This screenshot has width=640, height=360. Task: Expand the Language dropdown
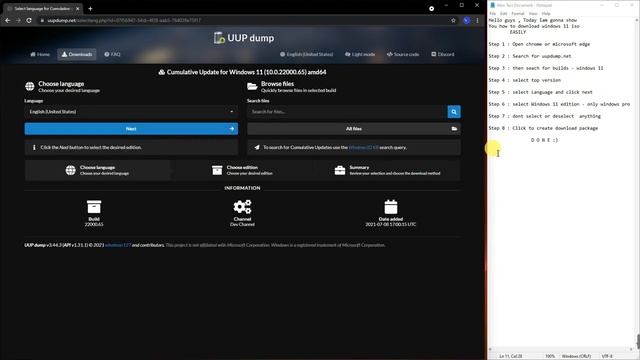[x=131, y=112]
